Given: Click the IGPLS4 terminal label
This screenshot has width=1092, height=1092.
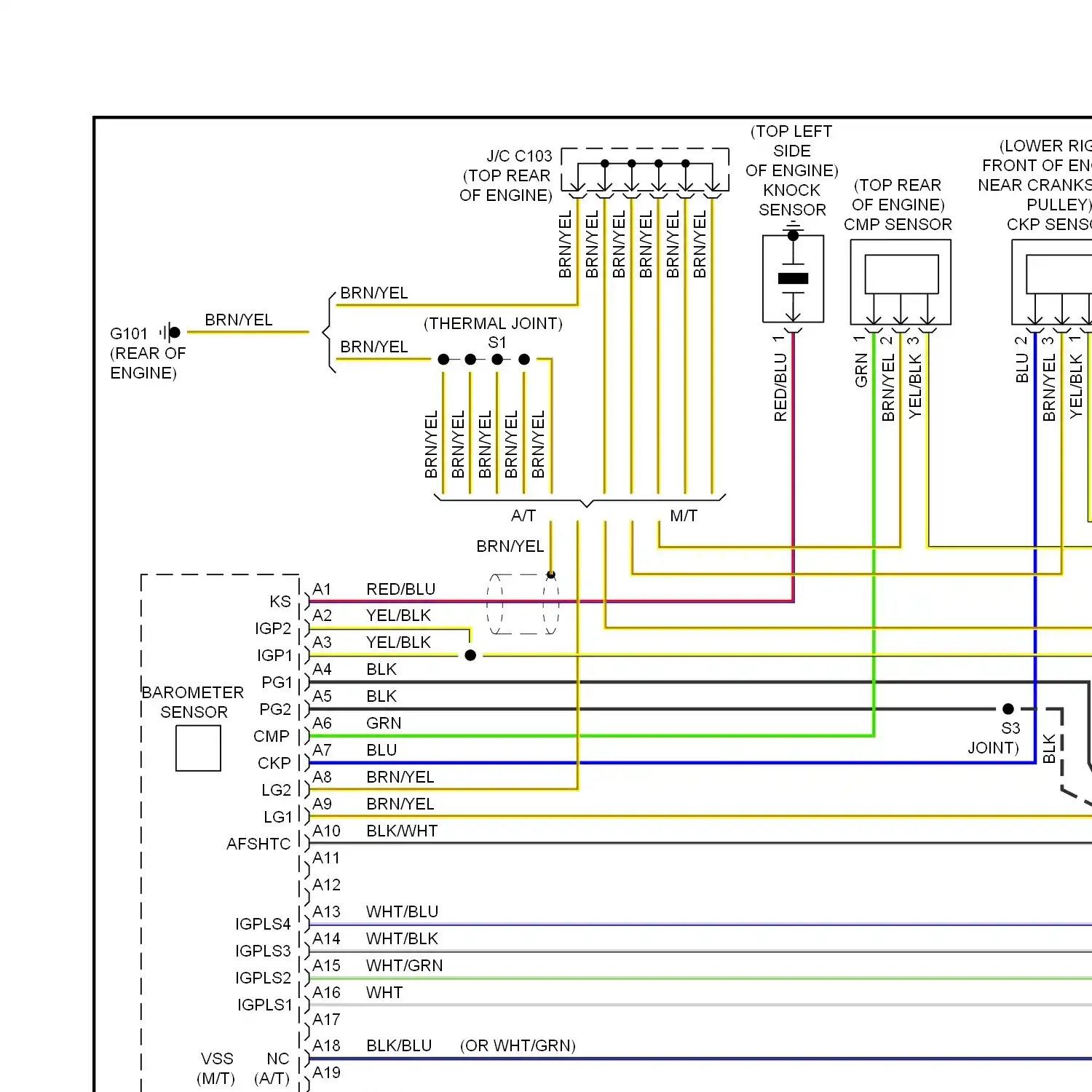Looking at the screenshot, I should pyautogui.click(x=263, y=924).
